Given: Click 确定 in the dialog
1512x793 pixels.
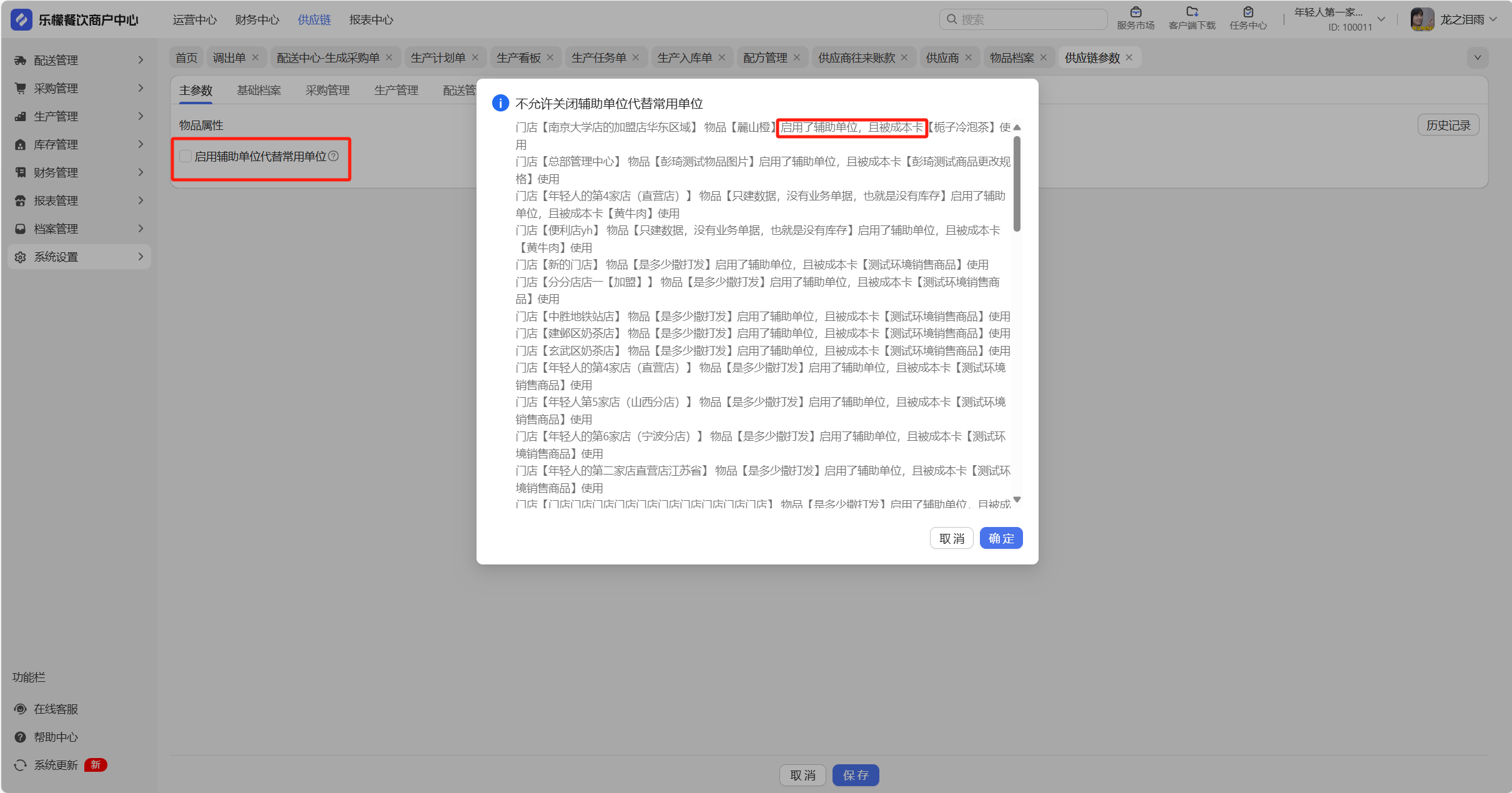Looking at the screenshot, I should 1001,538.
